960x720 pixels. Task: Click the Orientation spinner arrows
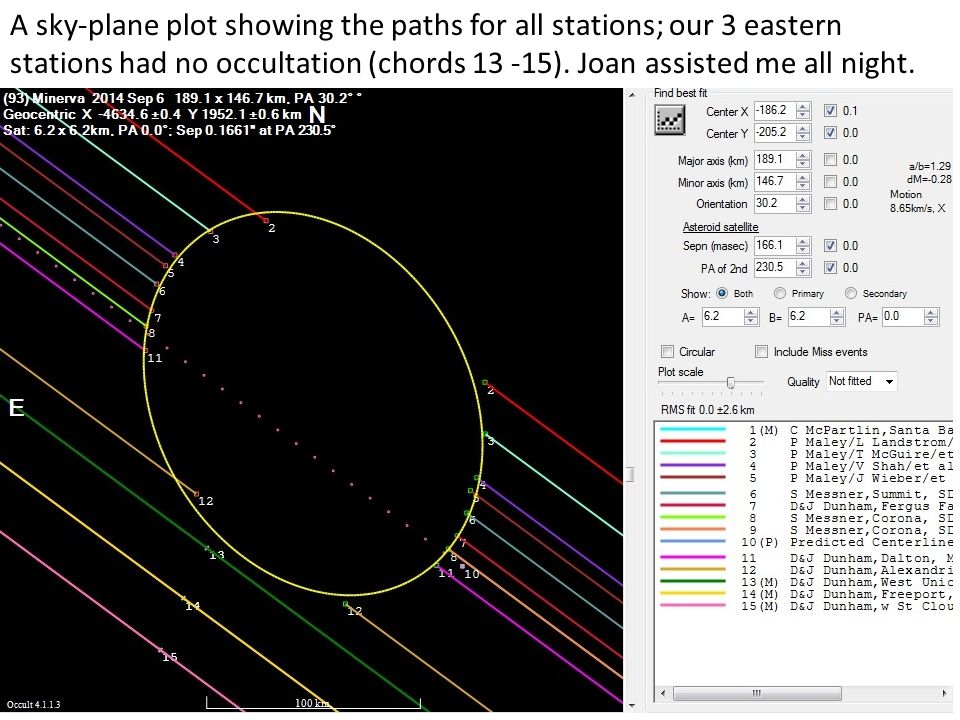[x=803, y=204]
